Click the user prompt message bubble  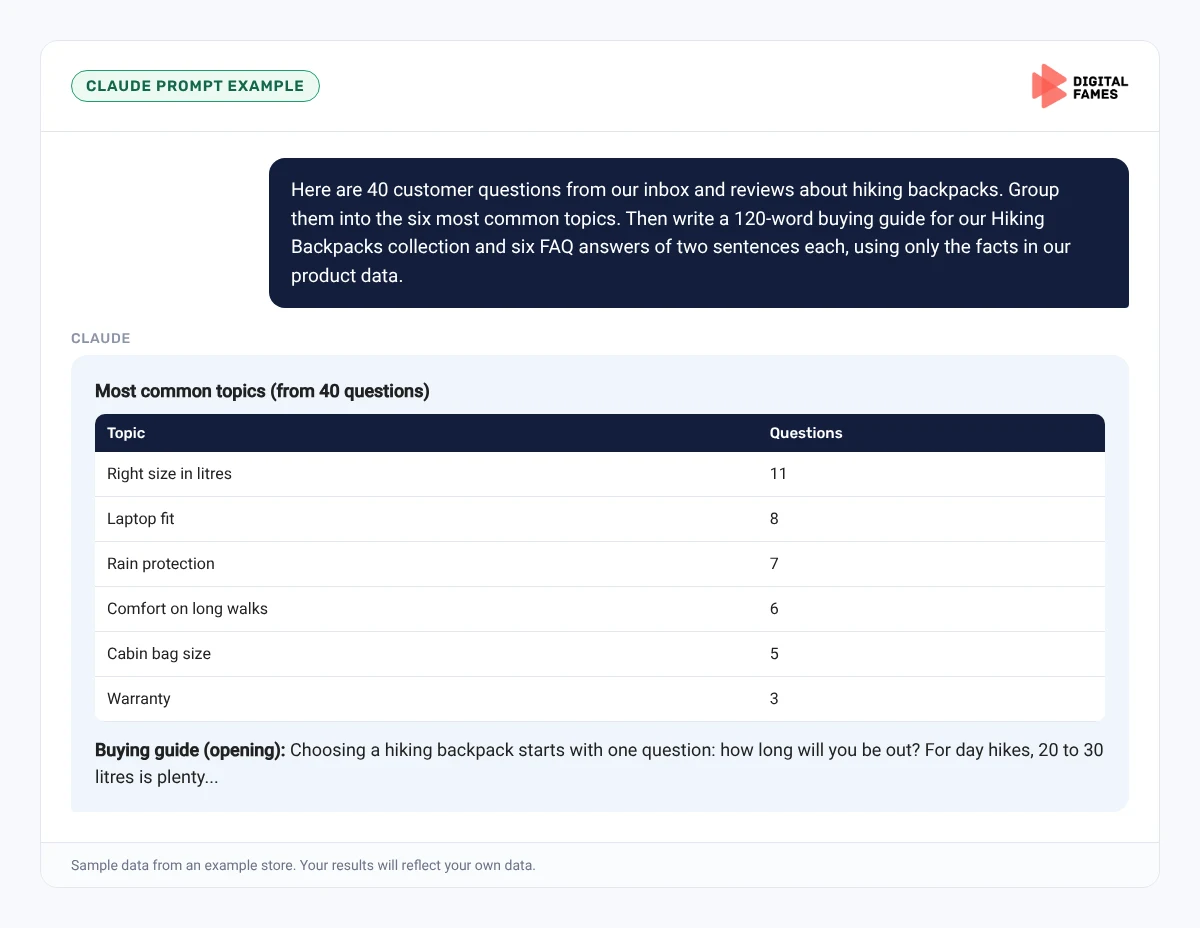[699, 232]
